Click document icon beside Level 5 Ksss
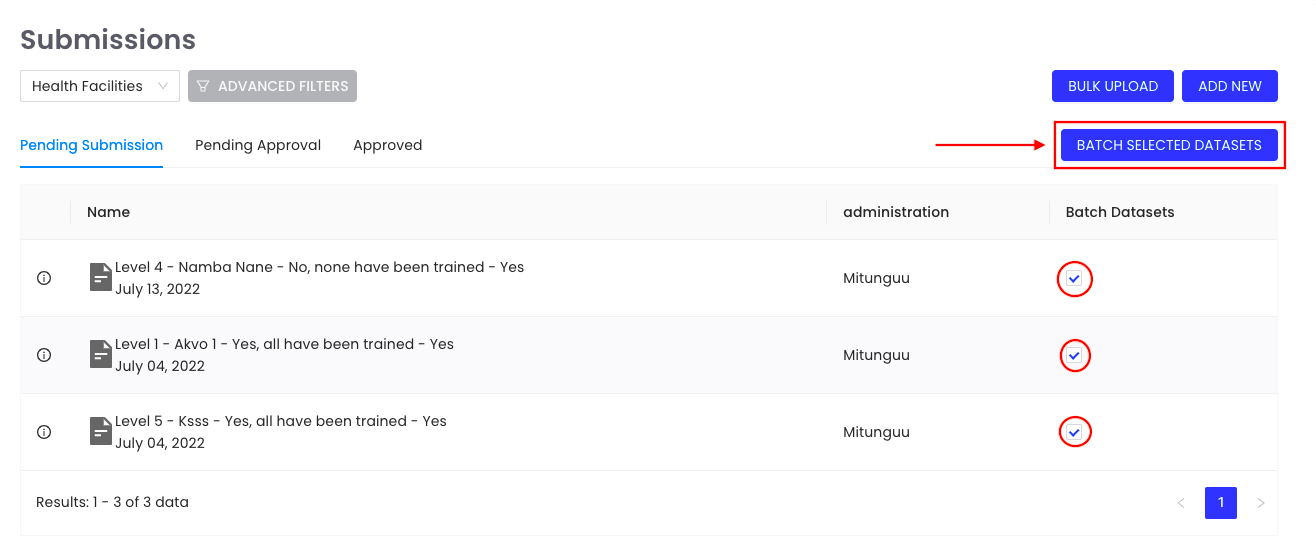 point(100,431)
